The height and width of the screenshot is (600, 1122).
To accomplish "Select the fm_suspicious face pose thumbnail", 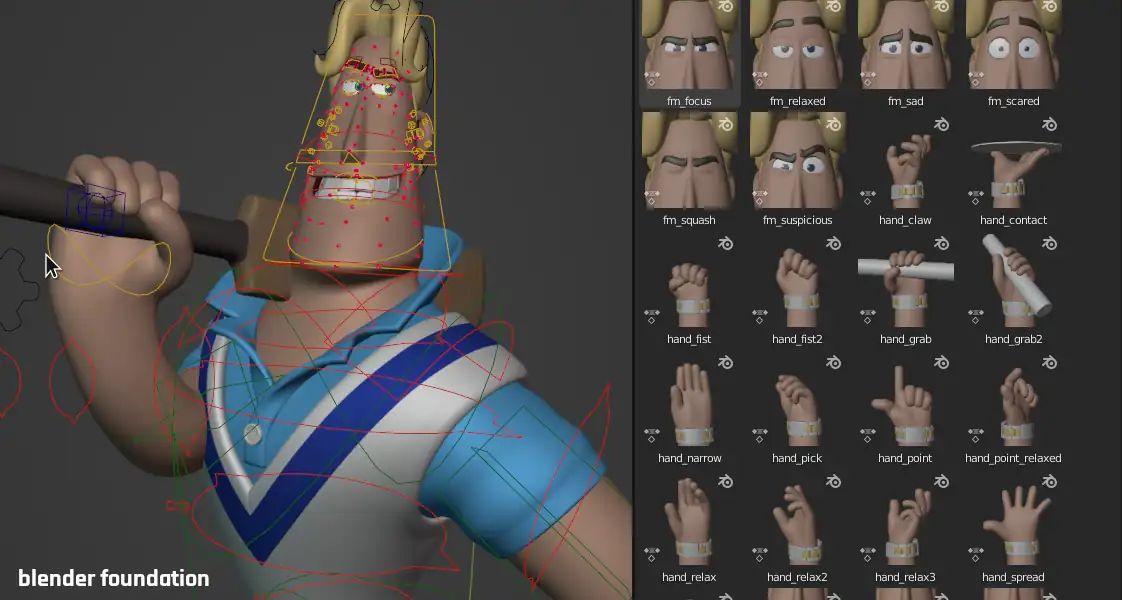I will tap(797, 161).
